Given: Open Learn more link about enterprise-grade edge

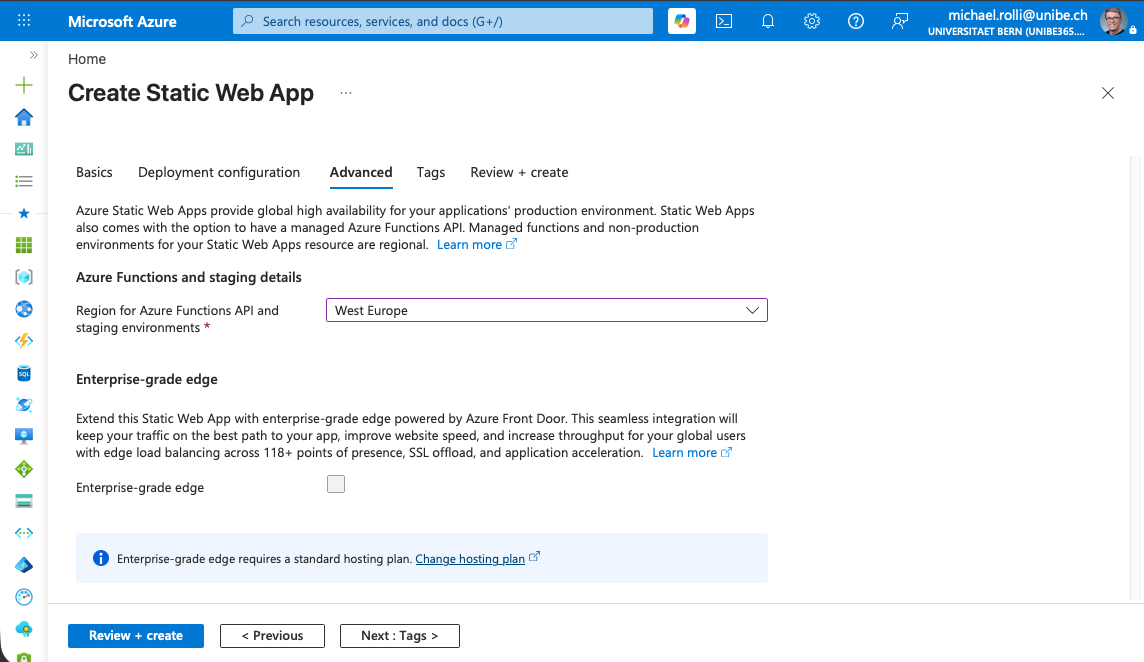Looking at the screenshot, I should 692,453.
